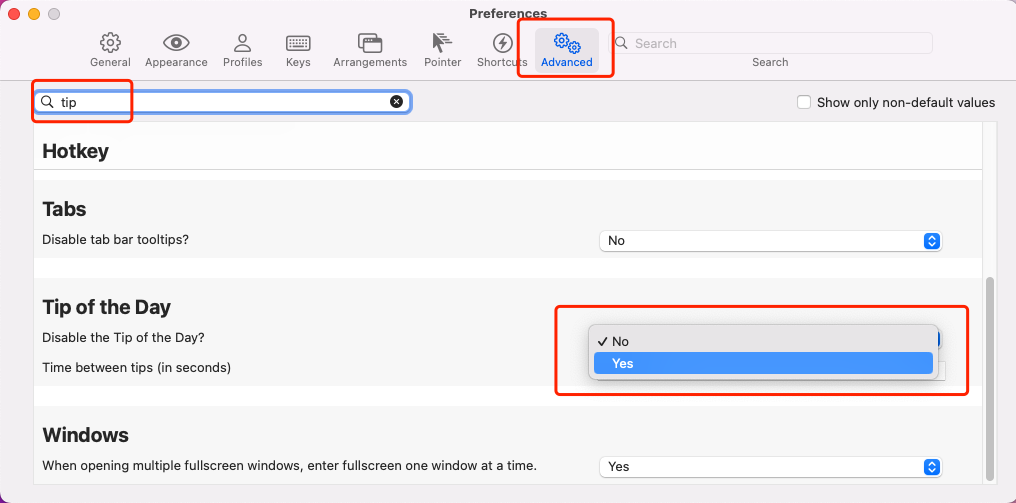Click the red close window button
Image resolution: width=1016 pixels, height=503 pixels.
[14, 14]
